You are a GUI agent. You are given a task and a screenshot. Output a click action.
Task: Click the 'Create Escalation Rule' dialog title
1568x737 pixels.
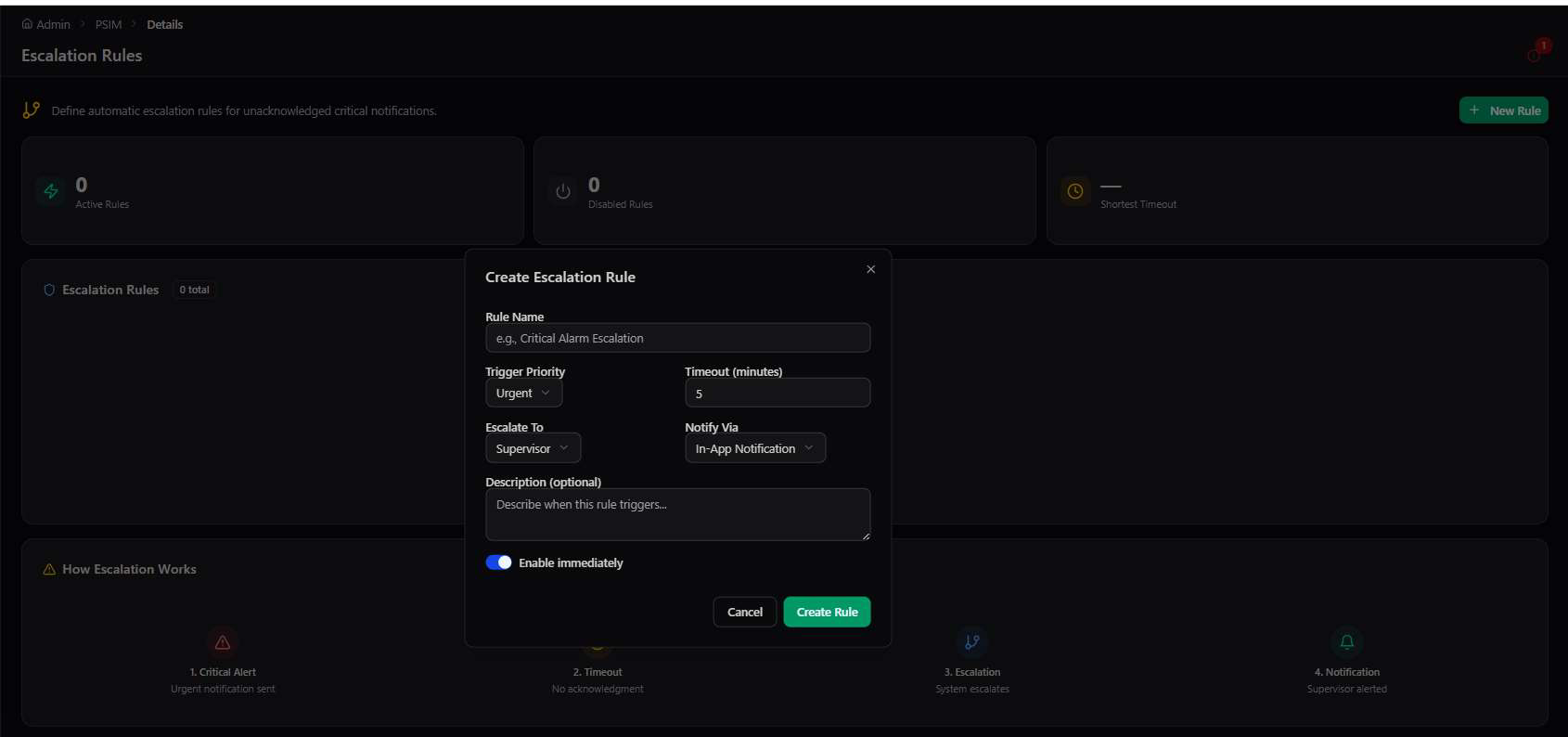[x=560, y=277]
